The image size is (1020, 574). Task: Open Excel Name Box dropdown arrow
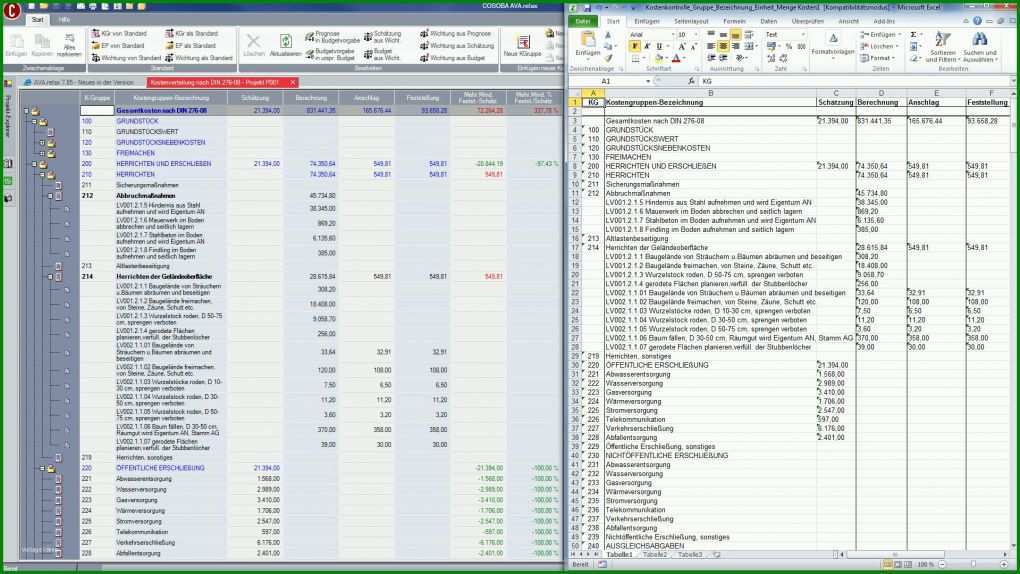[648, 81]
